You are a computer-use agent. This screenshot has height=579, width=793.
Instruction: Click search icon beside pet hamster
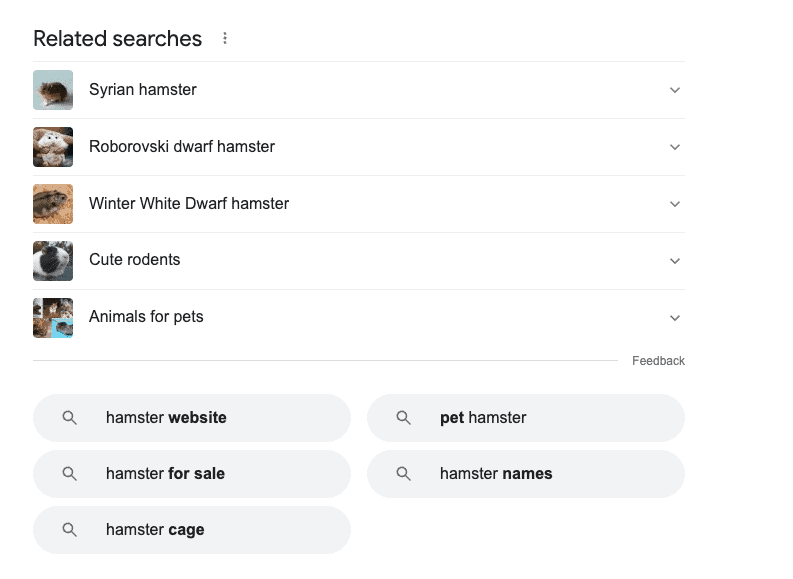[x=403, y=418]
